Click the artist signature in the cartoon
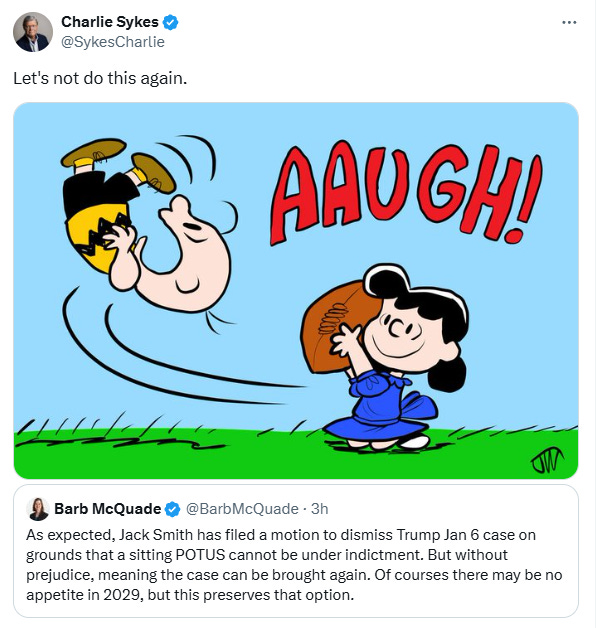597x628 pixels. 547,459
